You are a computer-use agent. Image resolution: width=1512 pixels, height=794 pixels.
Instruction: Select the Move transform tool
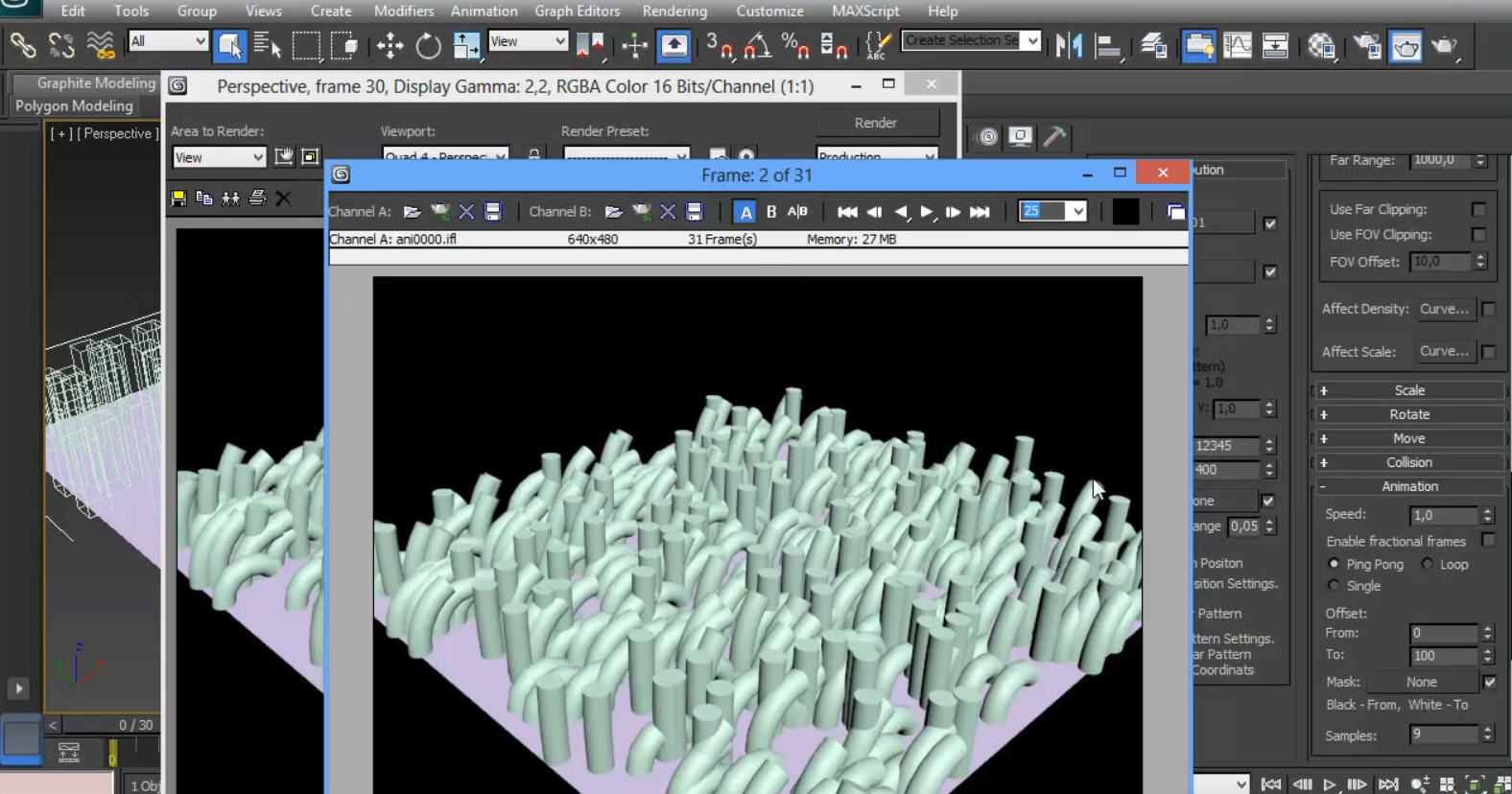[390, 45]
